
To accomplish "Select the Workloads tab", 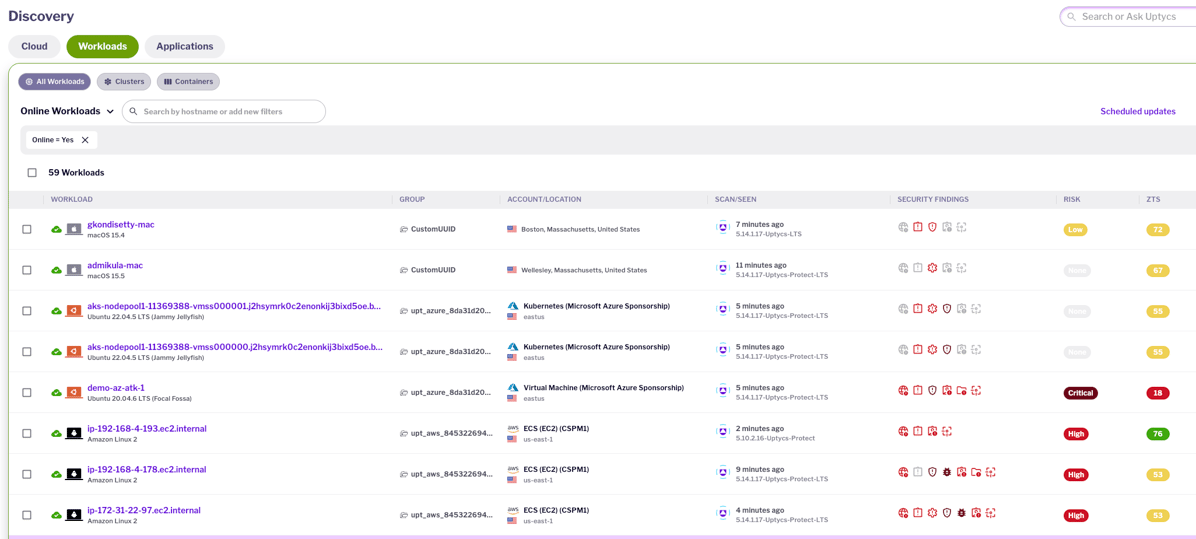I will coord(102,47).
